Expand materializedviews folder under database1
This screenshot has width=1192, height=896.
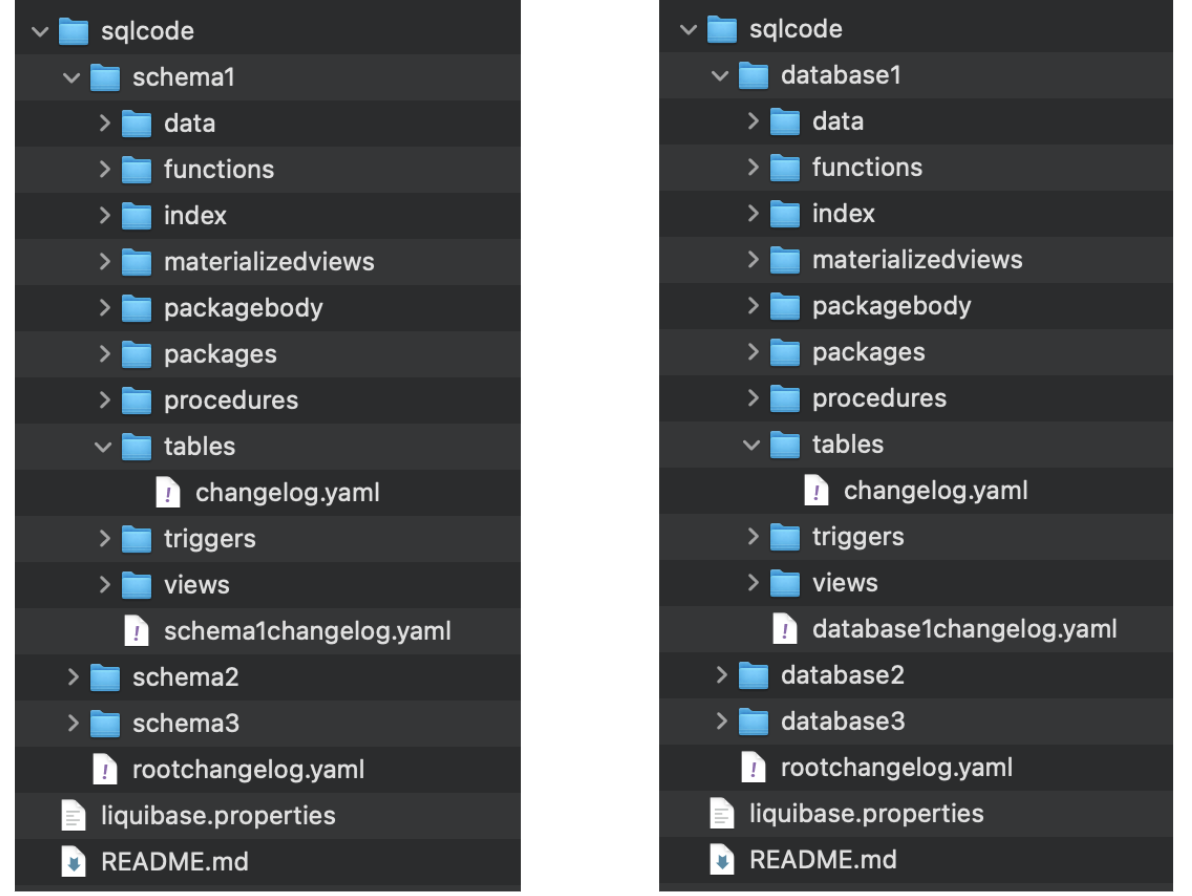pyautogui.click(x=753, y=259)
